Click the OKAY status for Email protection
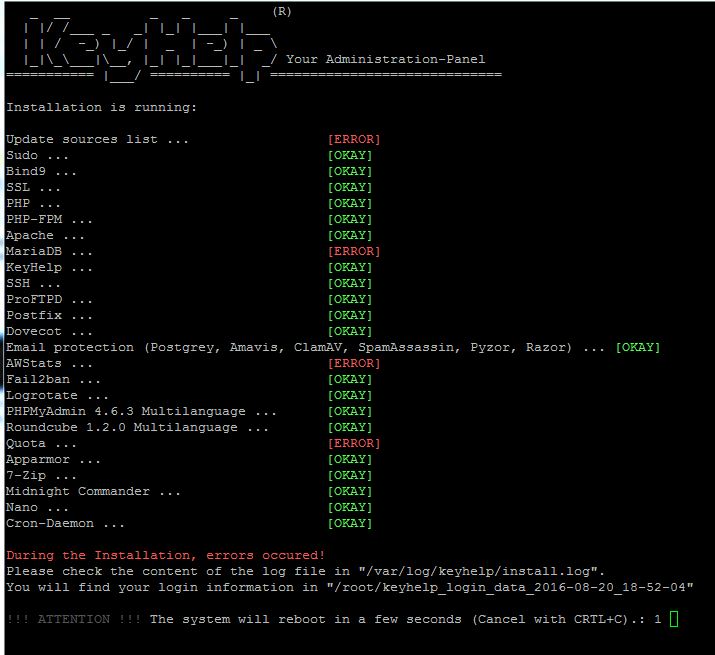The height and width of the screenshot is (655, 715). (x=638, y=347)
